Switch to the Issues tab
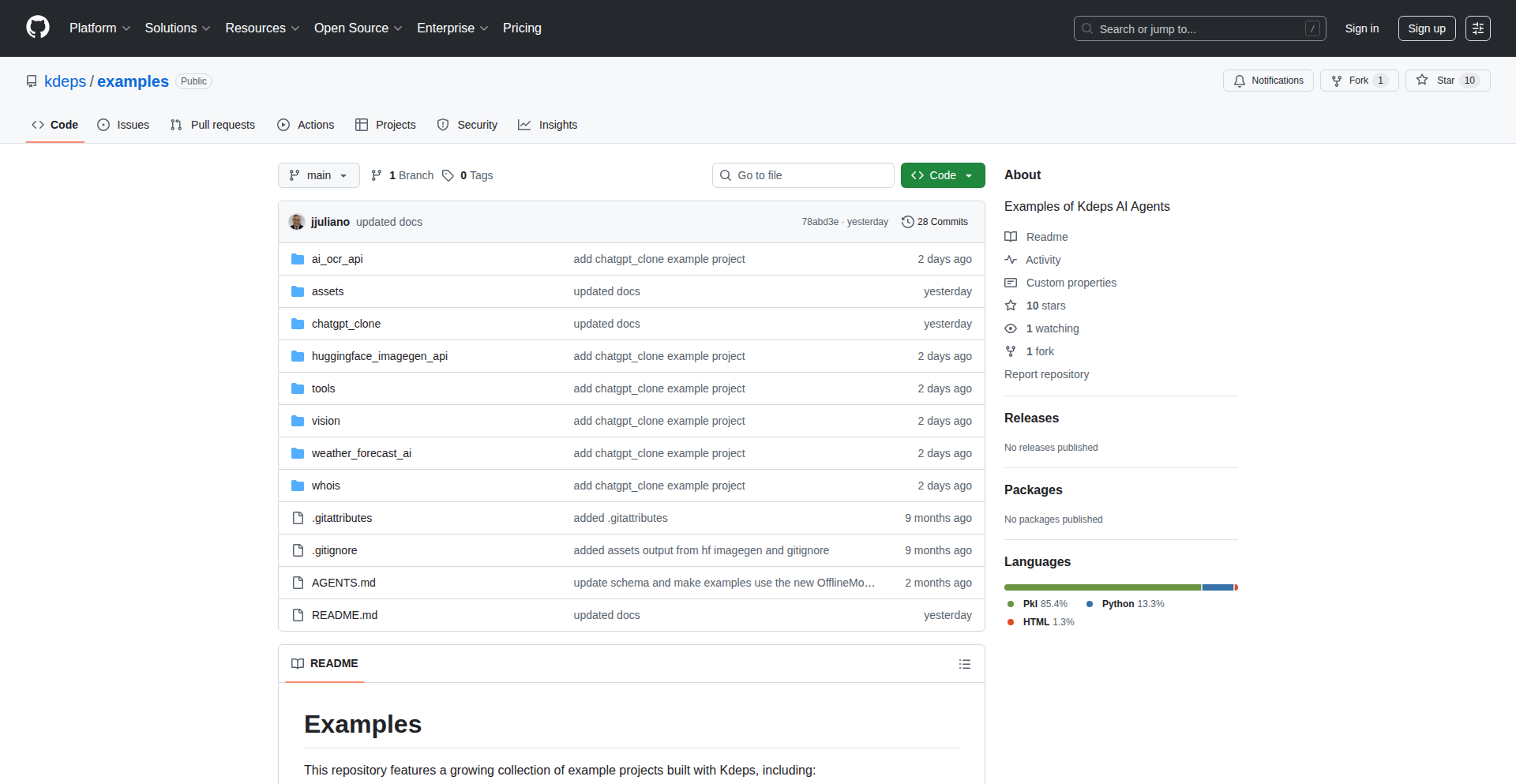1516x784 pixels. pos(123,125)
